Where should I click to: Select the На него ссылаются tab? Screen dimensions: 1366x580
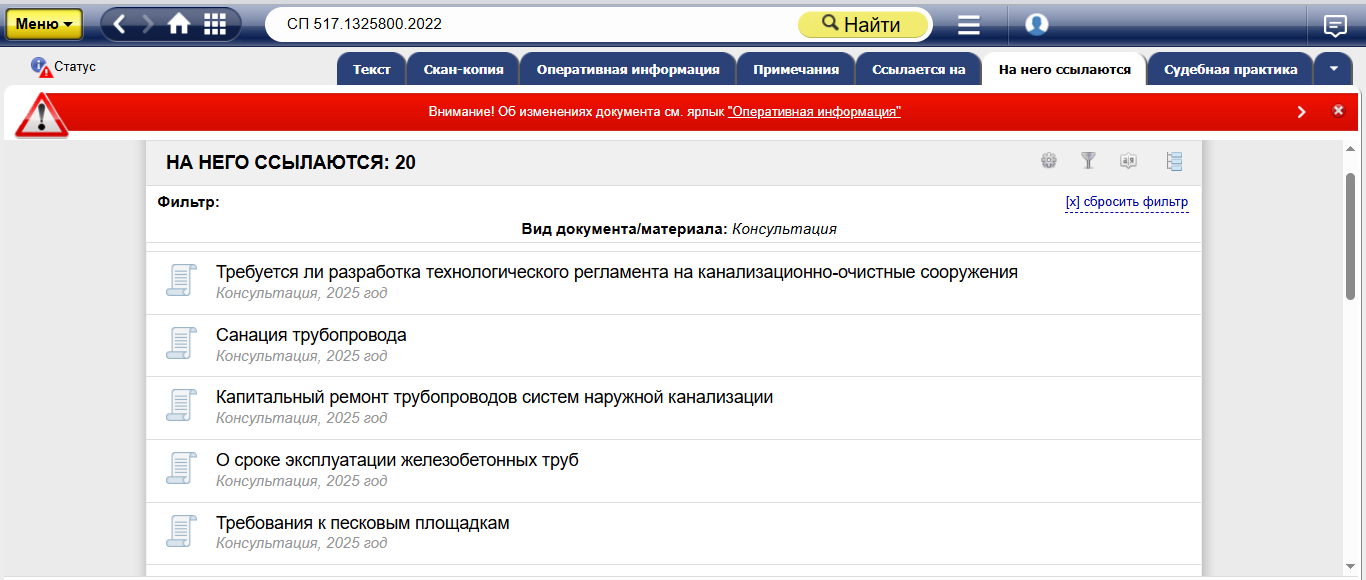pos(1065,70)
